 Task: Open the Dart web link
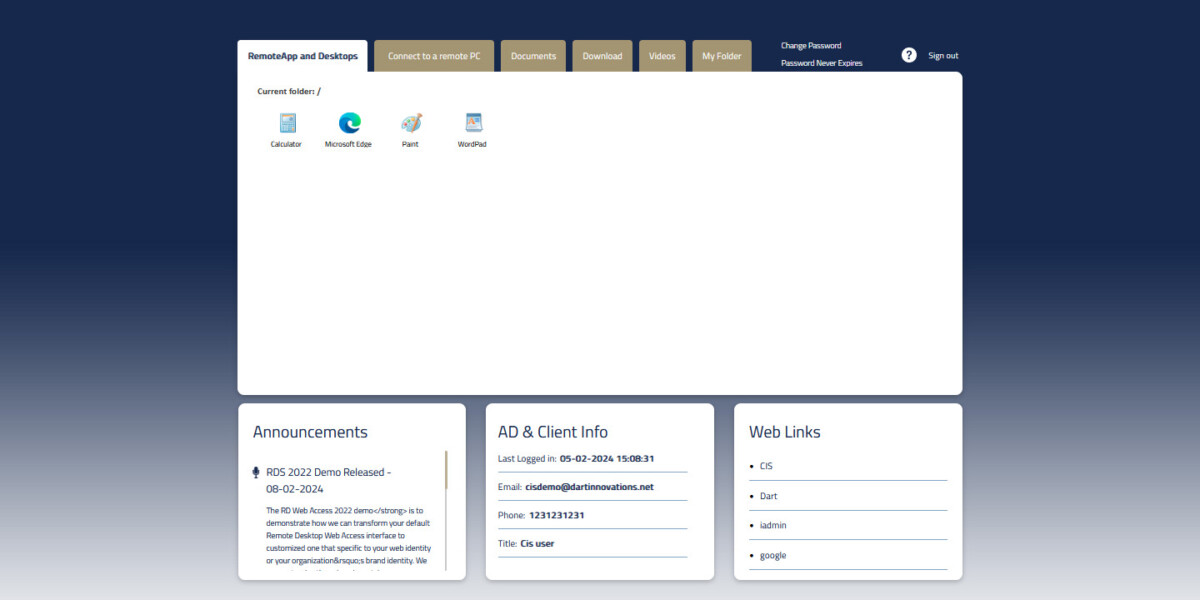[768, 496]
